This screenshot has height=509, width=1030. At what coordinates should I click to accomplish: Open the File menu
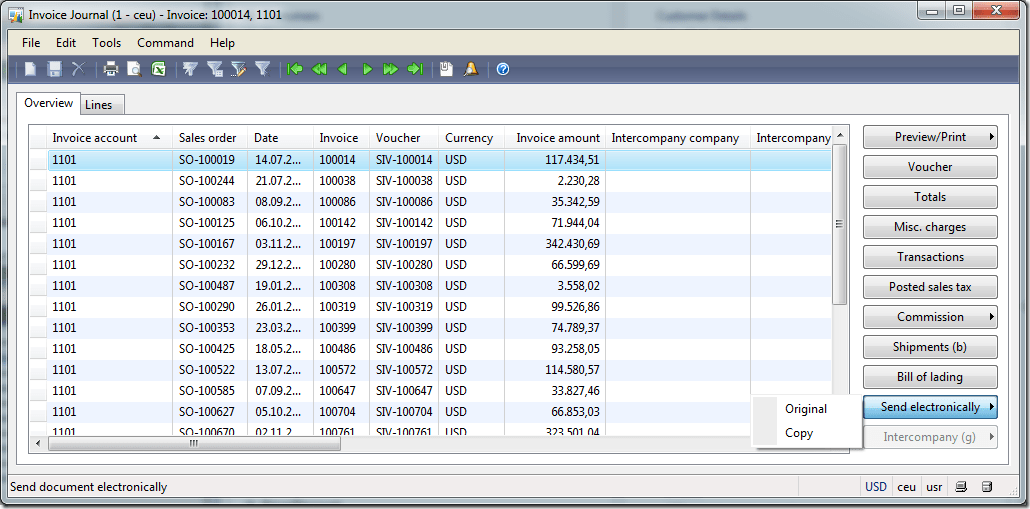[31, 43]
